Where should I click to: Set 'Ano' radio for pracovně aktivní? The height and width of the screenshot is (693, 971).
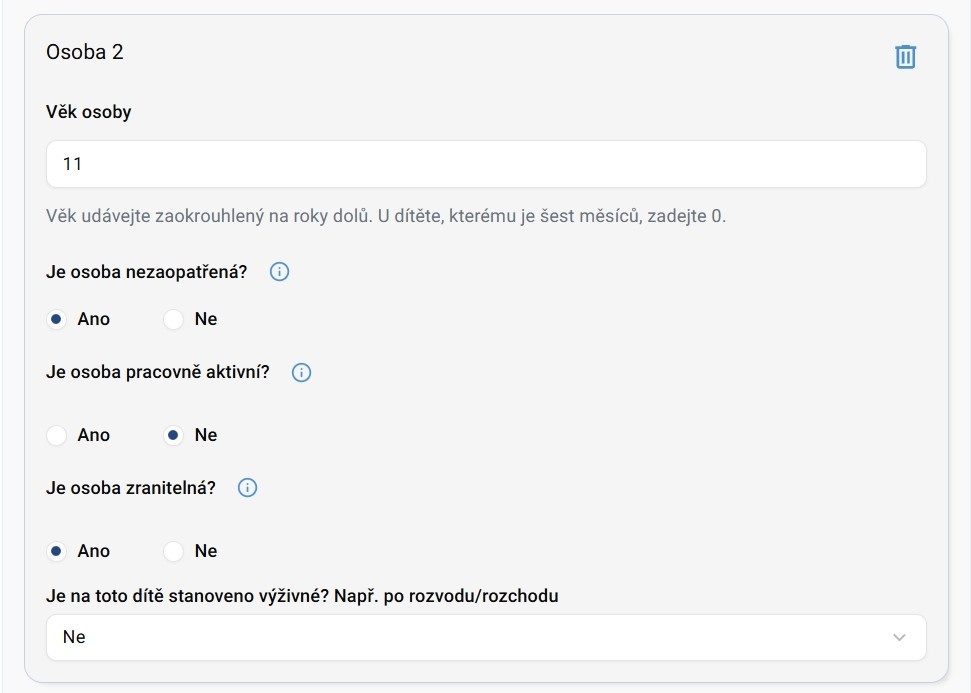[57, 435]
